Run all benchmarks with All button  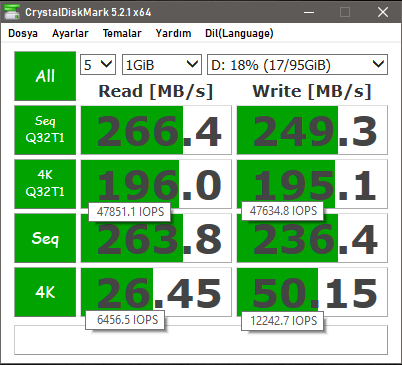(45, 76)
